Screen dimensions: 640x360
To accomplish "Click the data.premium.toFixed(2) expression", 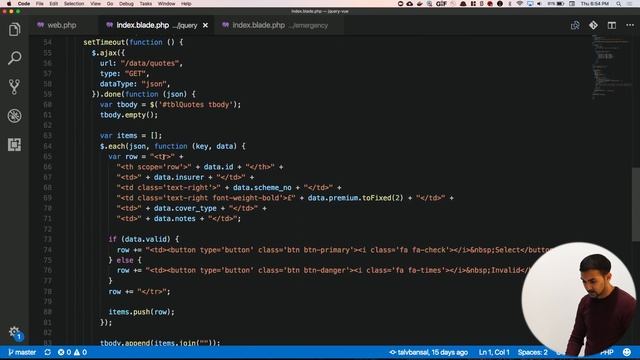I will tap(355, 198).
